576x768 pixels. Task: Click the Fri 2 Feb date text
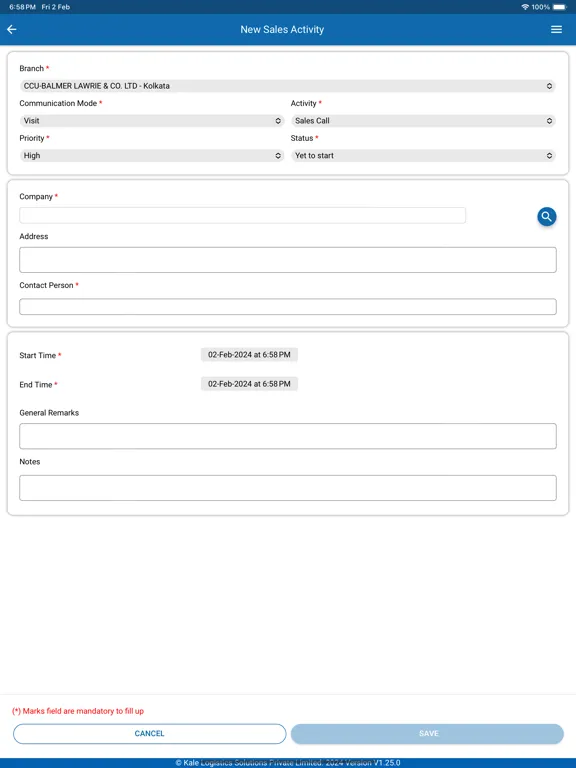(56, 7)
